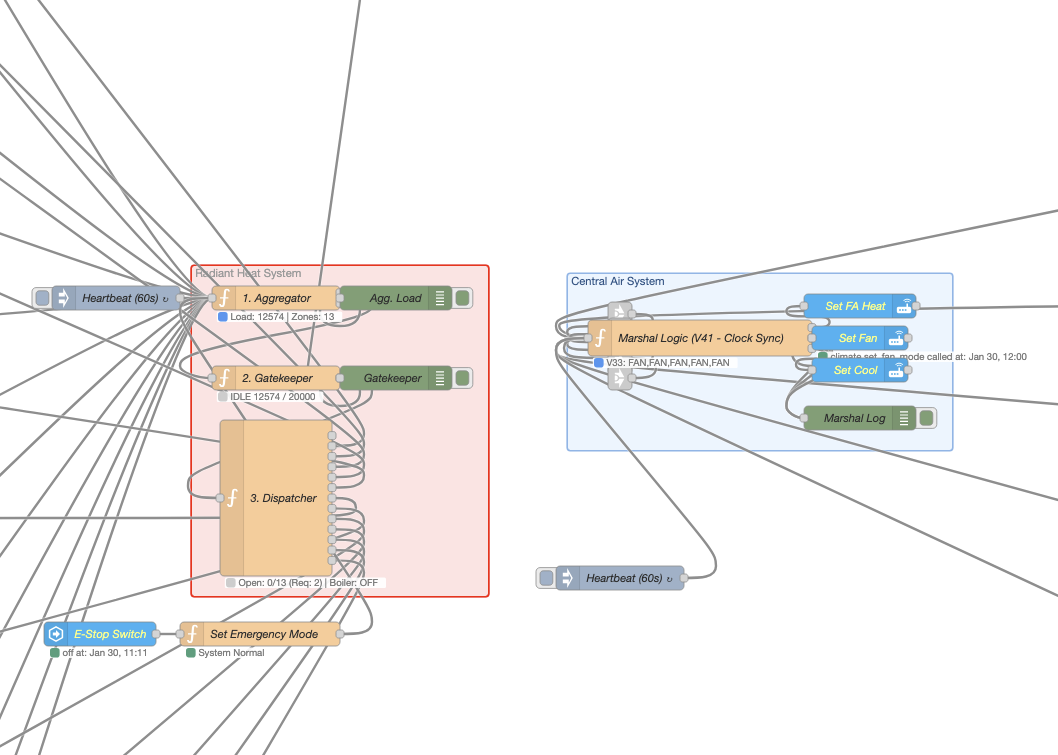The width and height of the screenshot is (1058, 755).
Task: Click the wifi icon on Set Cool node
Action: click(898, 370)
